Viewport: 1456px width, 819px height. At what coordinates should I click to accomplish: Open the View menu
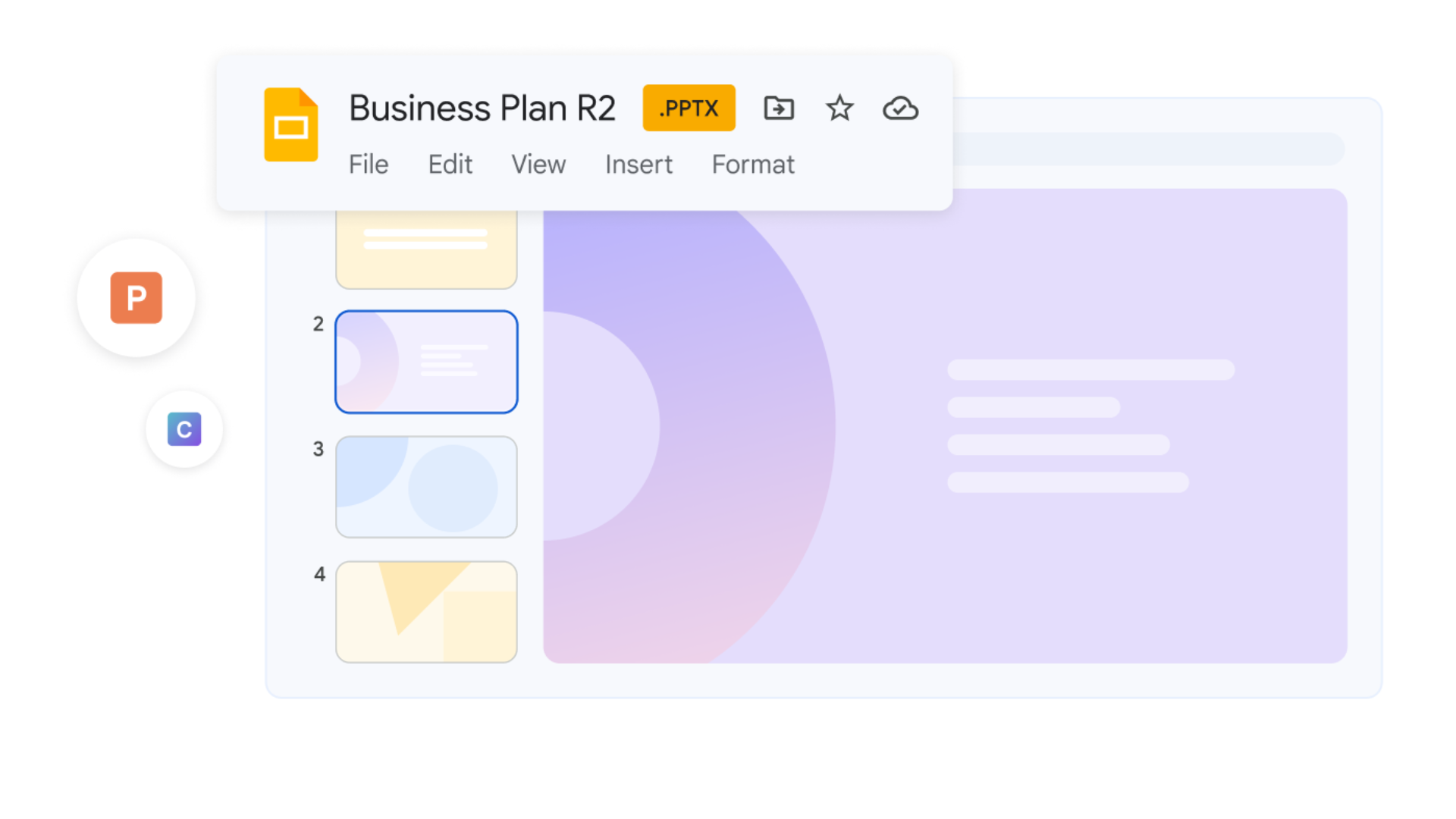coord(538,164)
